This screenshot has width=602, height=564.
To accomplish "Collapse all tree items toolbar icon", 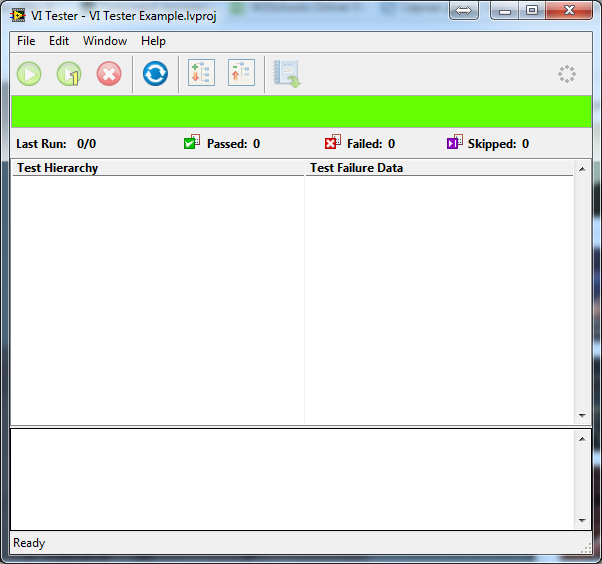I will pos(241,73).
